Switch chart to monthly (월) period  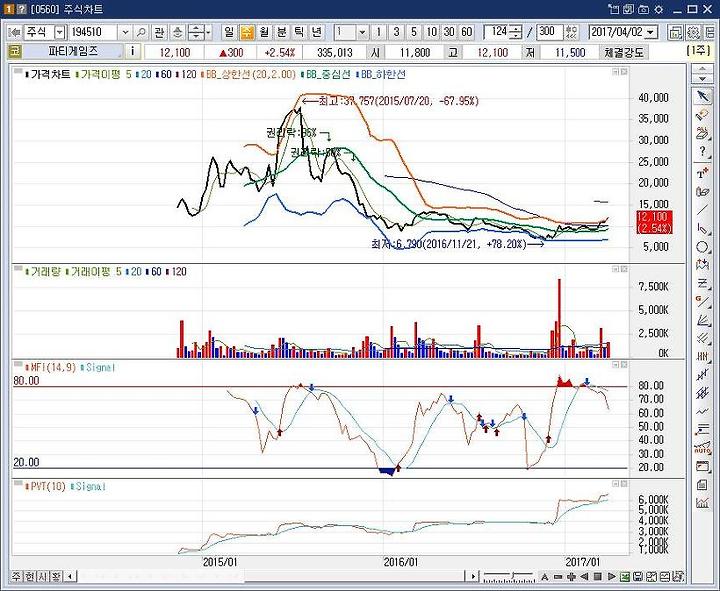(264, 32)
